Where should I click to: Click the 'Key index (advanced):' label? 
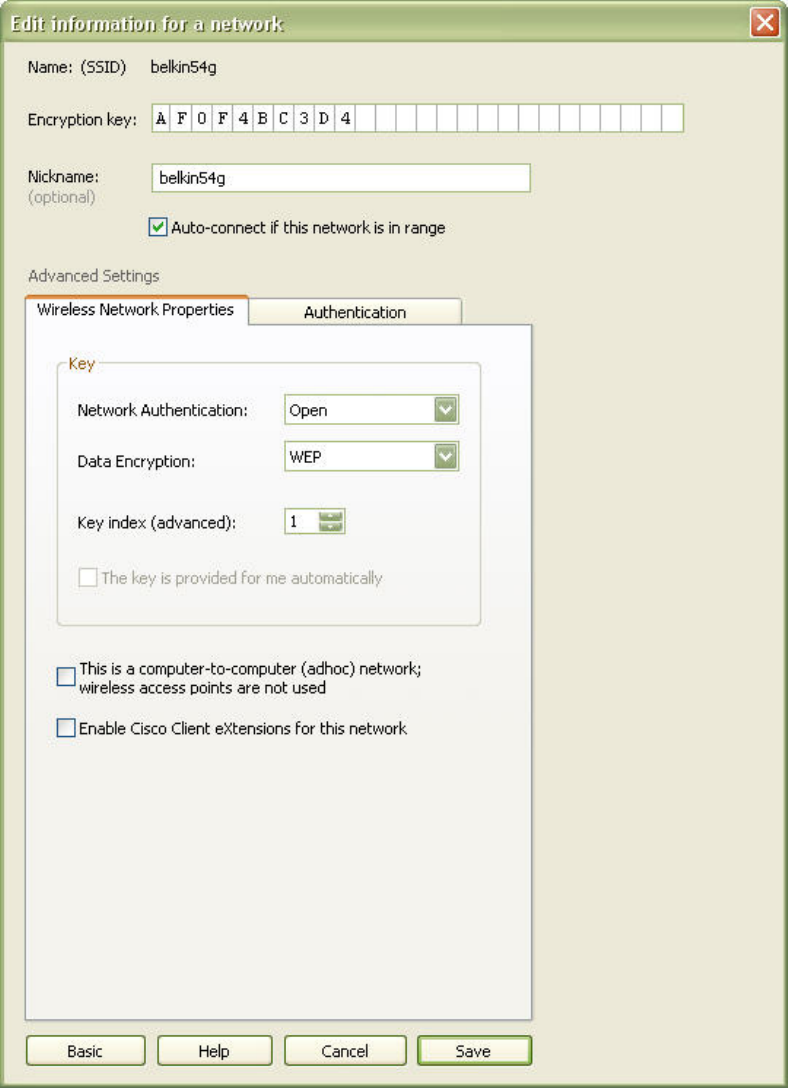[157, 522]
